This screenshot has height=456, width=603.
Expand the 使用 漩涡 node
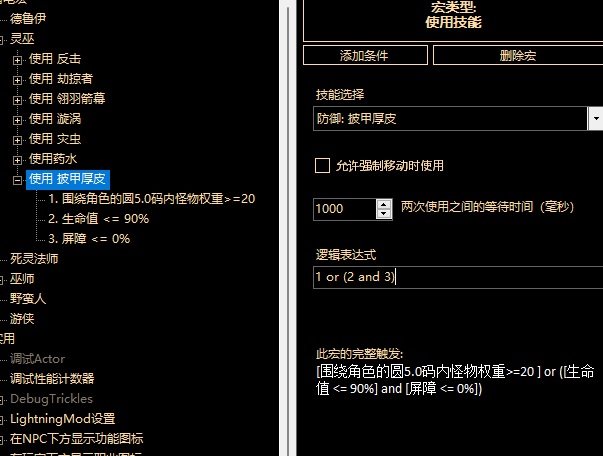18,119
